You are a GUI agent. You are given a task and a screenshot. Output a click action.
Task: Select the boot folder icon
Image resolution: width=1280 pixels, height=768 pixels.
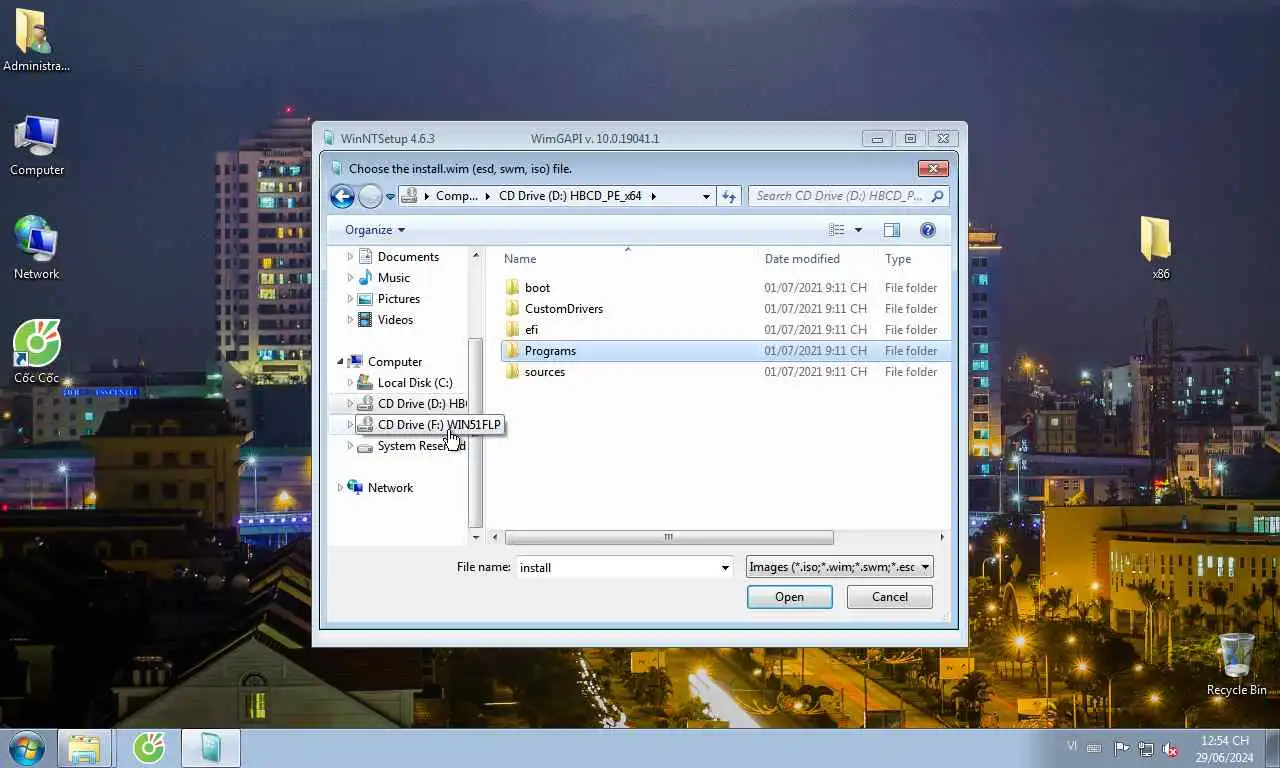click(513, 287)
